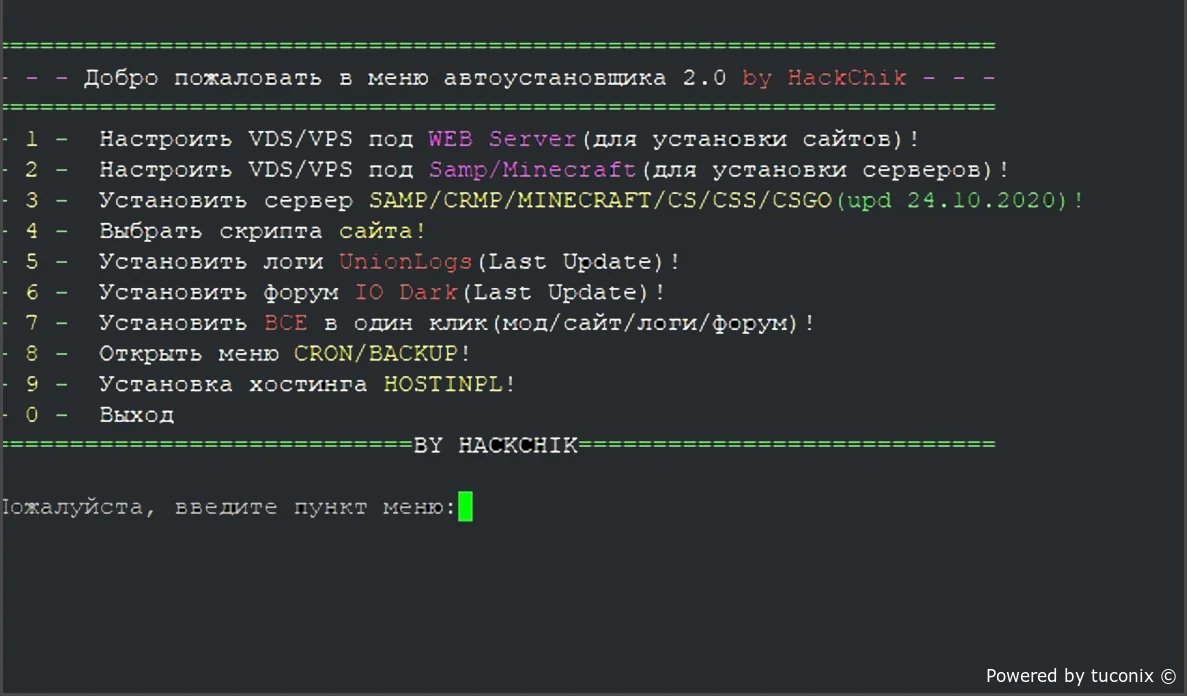Click the pink WEB Server label
This screenshot has width=1187, height=696.
(x=503, y=139)
